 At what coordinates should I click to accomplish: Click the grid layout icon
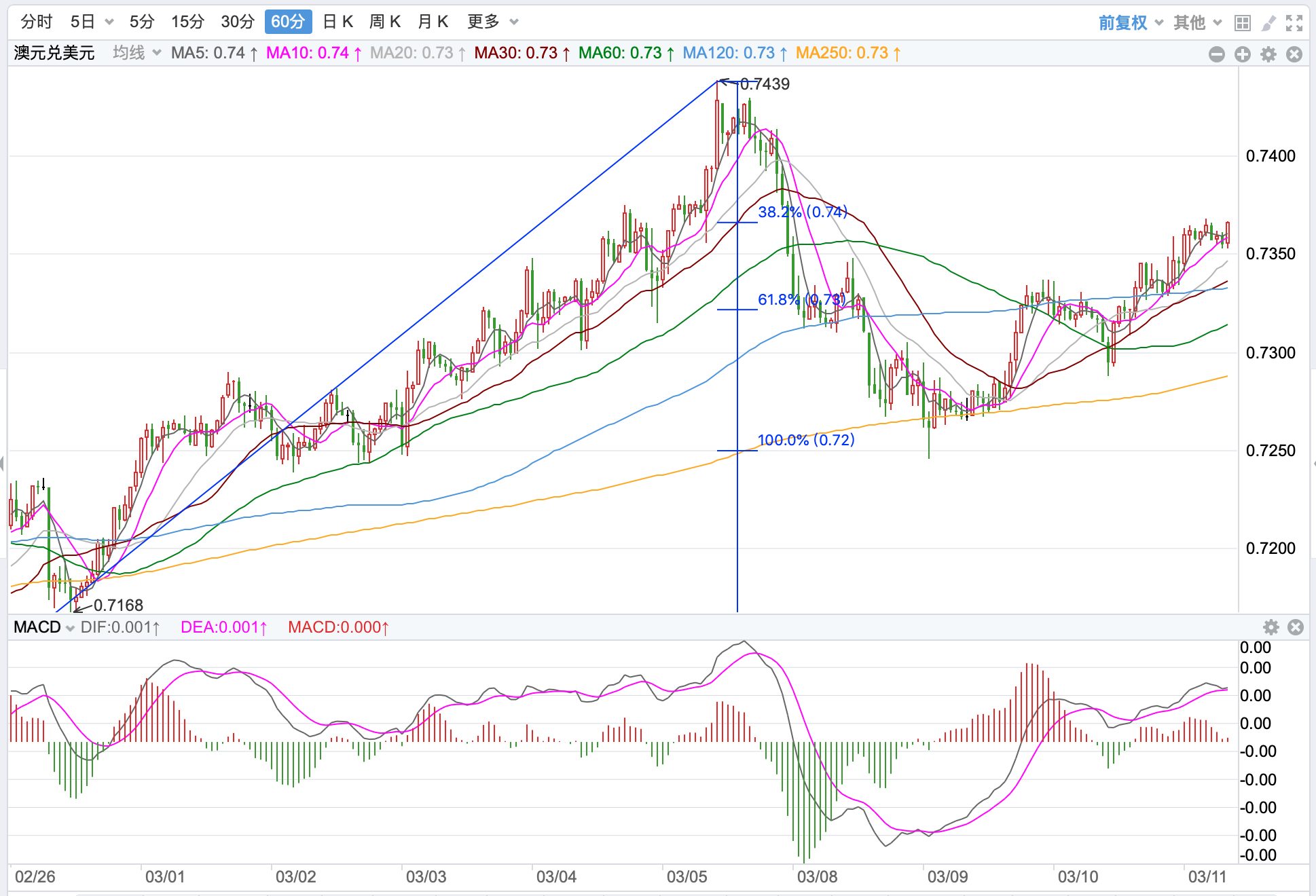pyautogui.click(x=1243, y=24)
